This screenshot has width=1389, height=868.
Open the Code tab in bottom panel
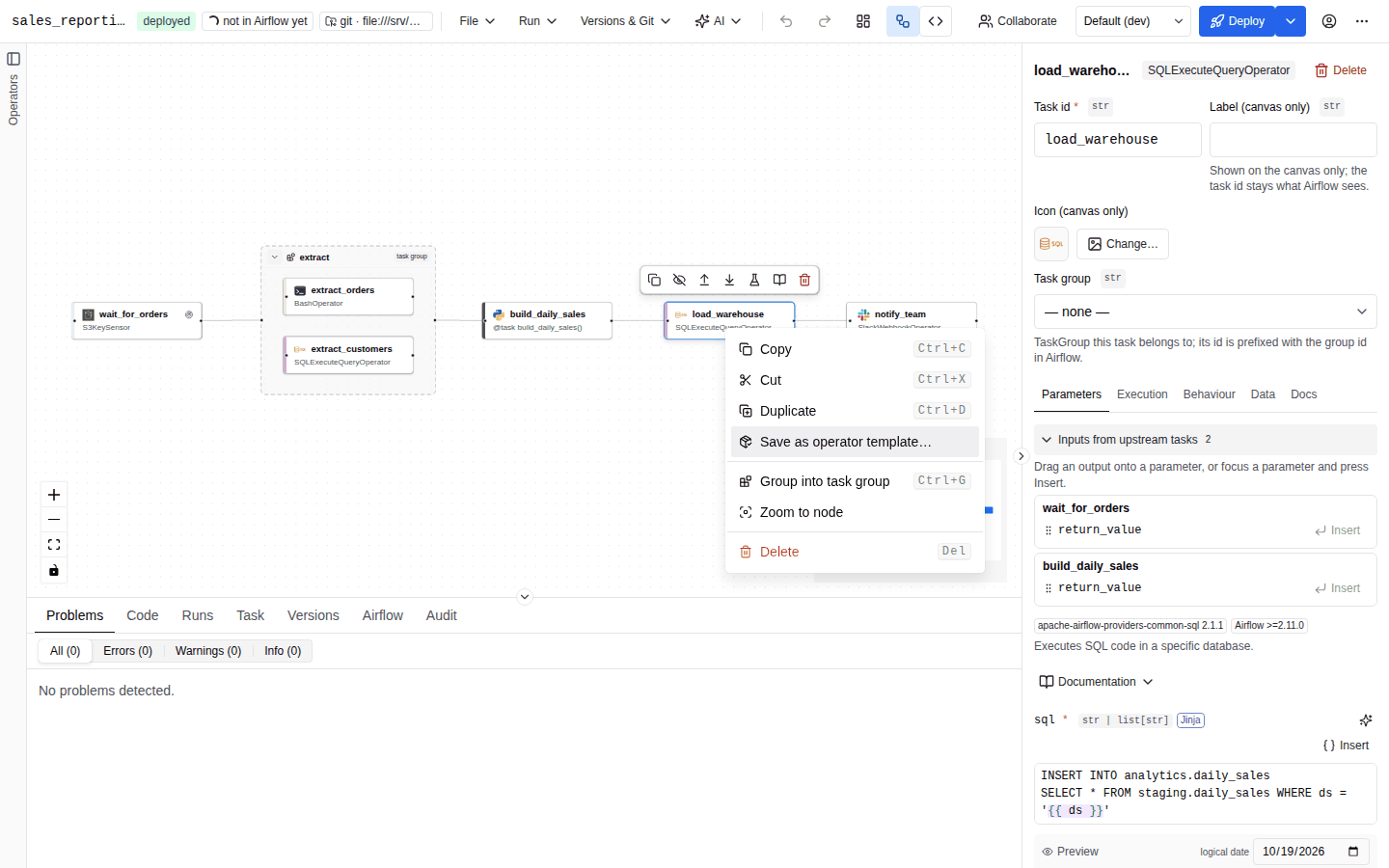click(x=142, y=615)
